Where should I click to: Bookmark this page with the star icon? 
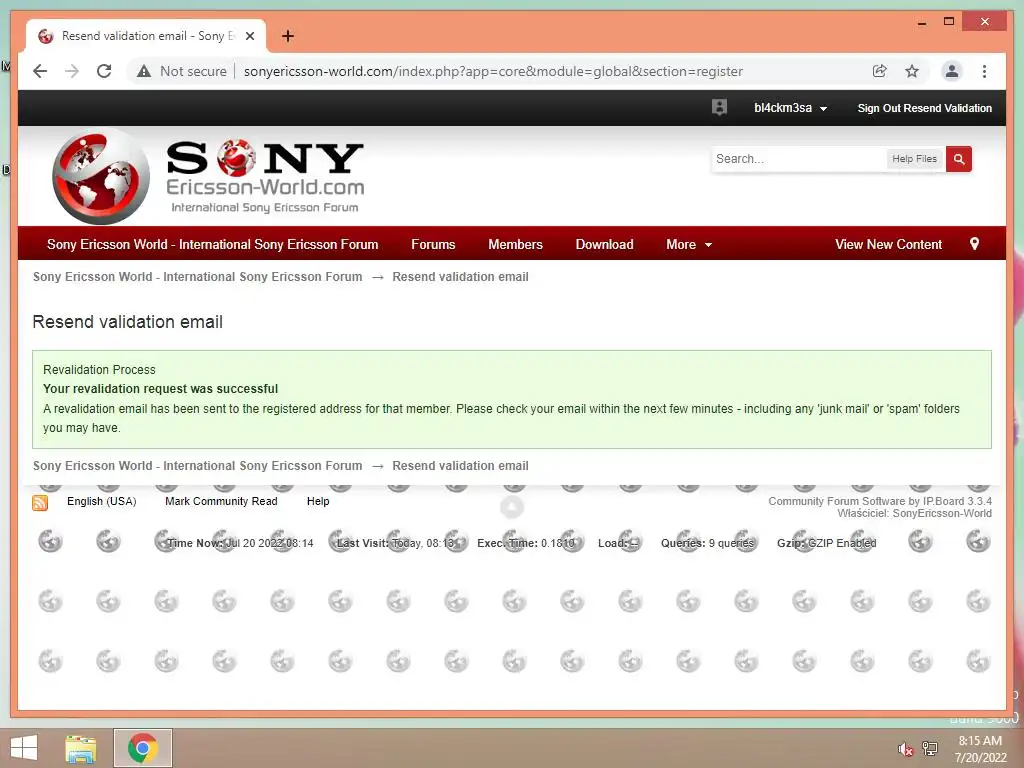click(x=912, y=71)
